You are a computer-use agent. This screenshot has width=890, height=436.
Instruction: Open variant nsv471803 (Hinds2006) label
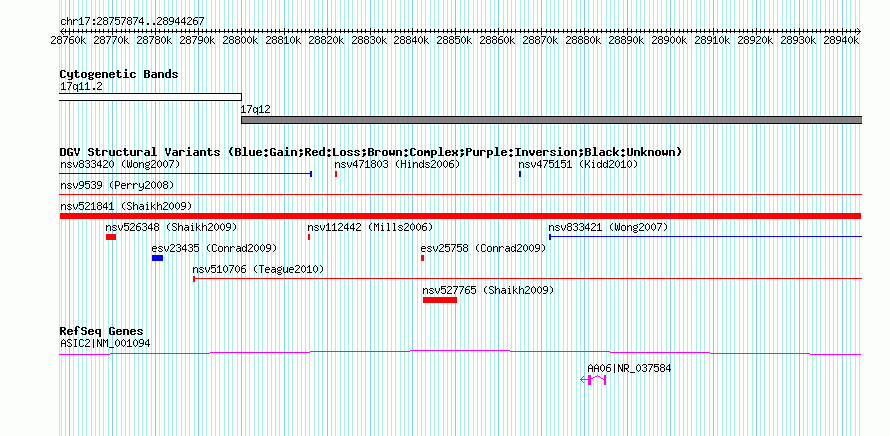397,165
